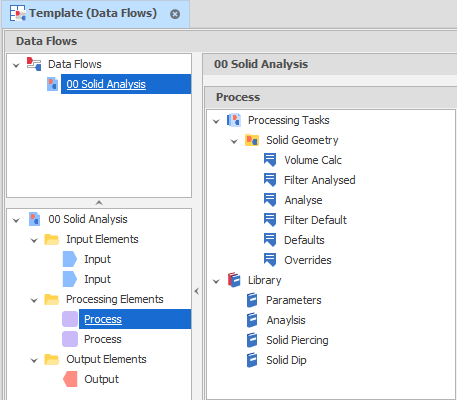Click the purple icon of the second Process
Screen dimensions: 457x401
(x=70, y=339)
